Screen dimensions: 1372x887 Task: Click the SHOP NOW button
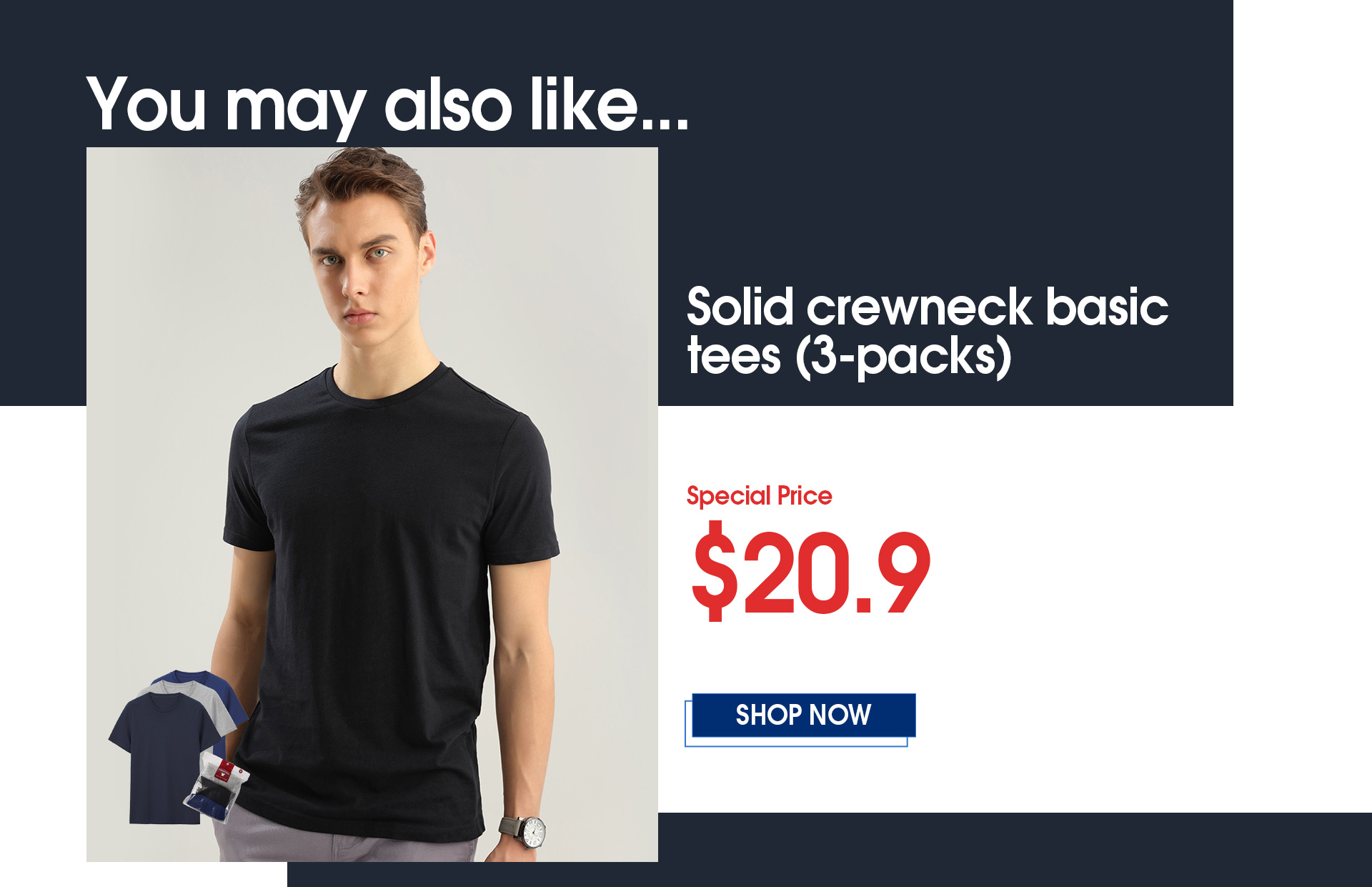[x=803, y=715]
